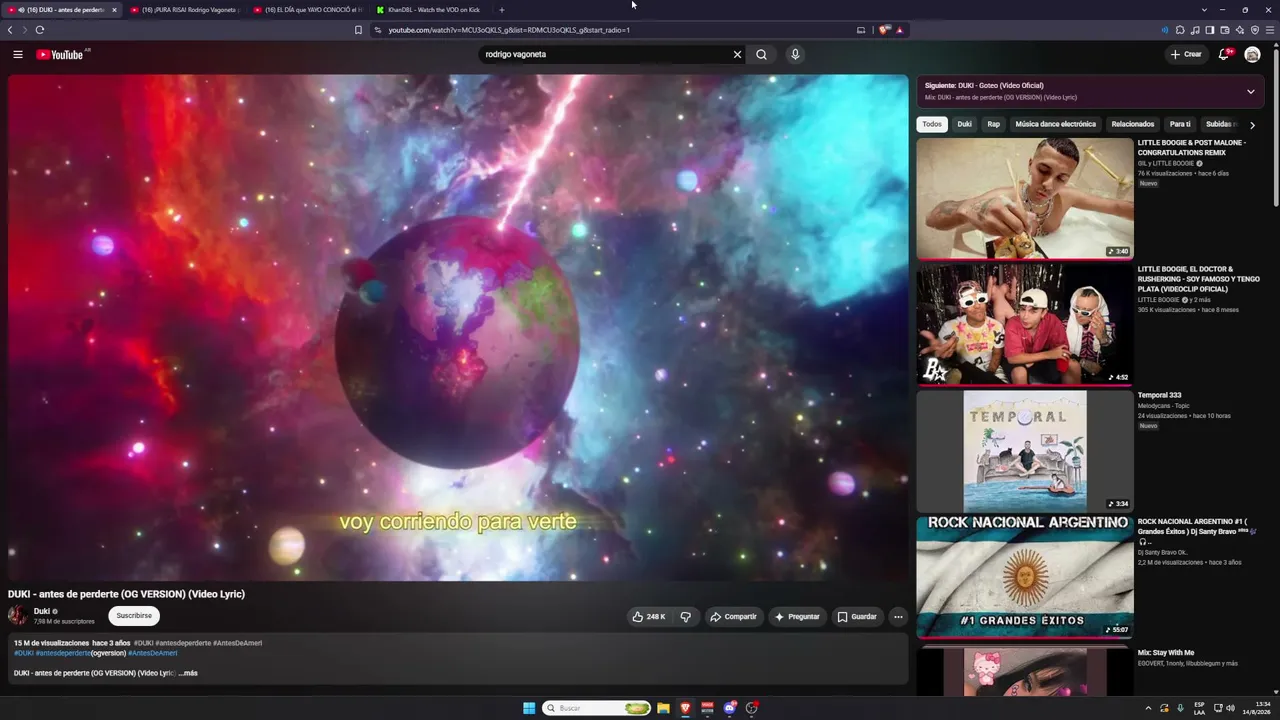Switch to the KhanDBL Kick tab
The height and width of the screenshot is (720, 1280).
pyautogui.click(x=431, y=10)
